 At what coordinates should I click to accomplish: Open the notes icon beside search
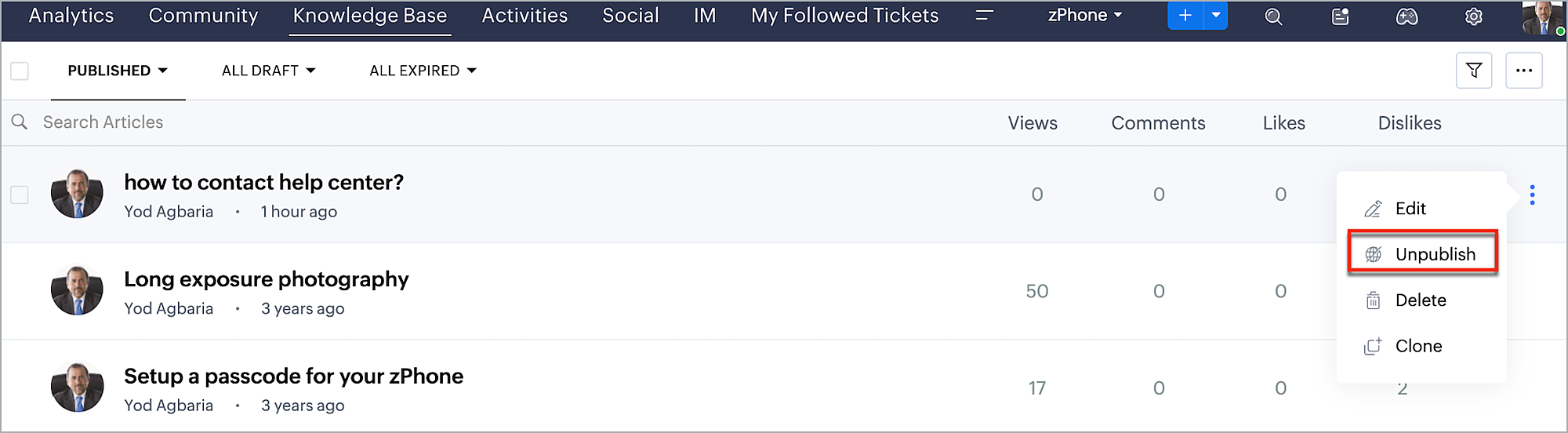click(x=1340, y=16)
